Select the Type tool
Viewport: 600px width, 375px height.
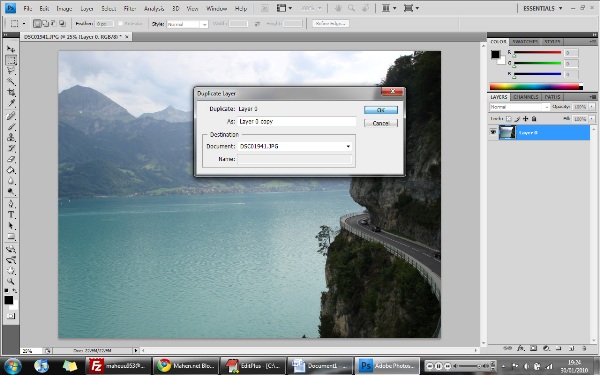tap(11, 215)
